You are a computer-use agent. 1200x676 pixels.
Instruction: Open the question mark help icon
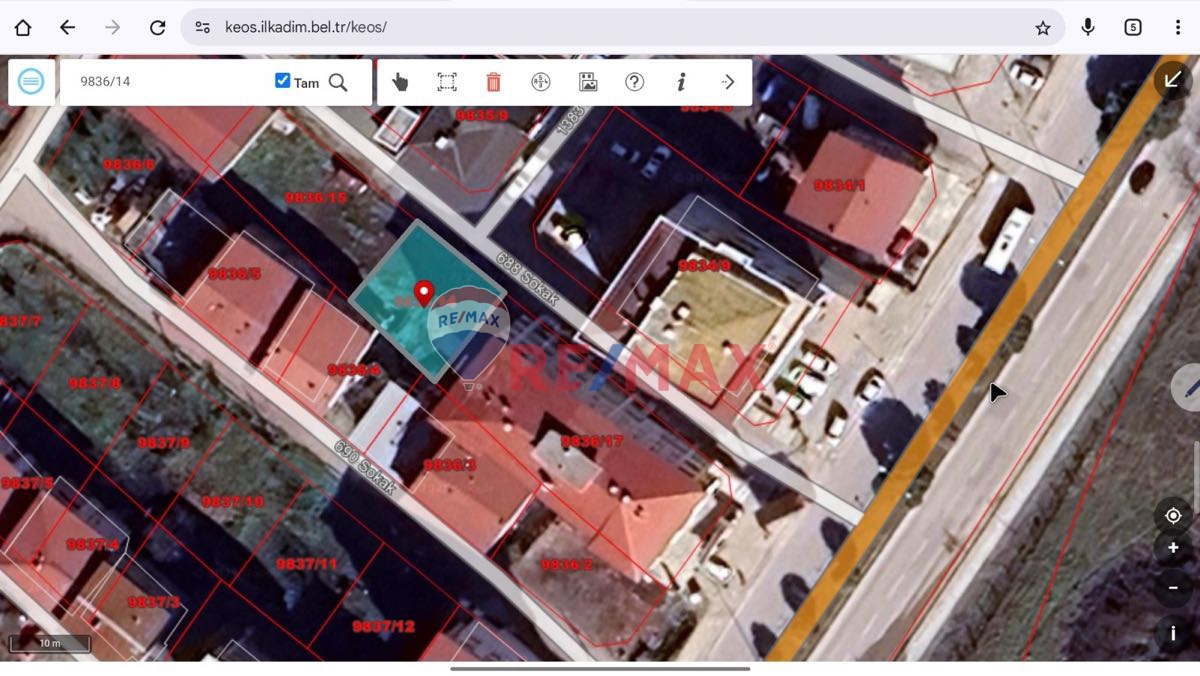(x=634, y=82)
